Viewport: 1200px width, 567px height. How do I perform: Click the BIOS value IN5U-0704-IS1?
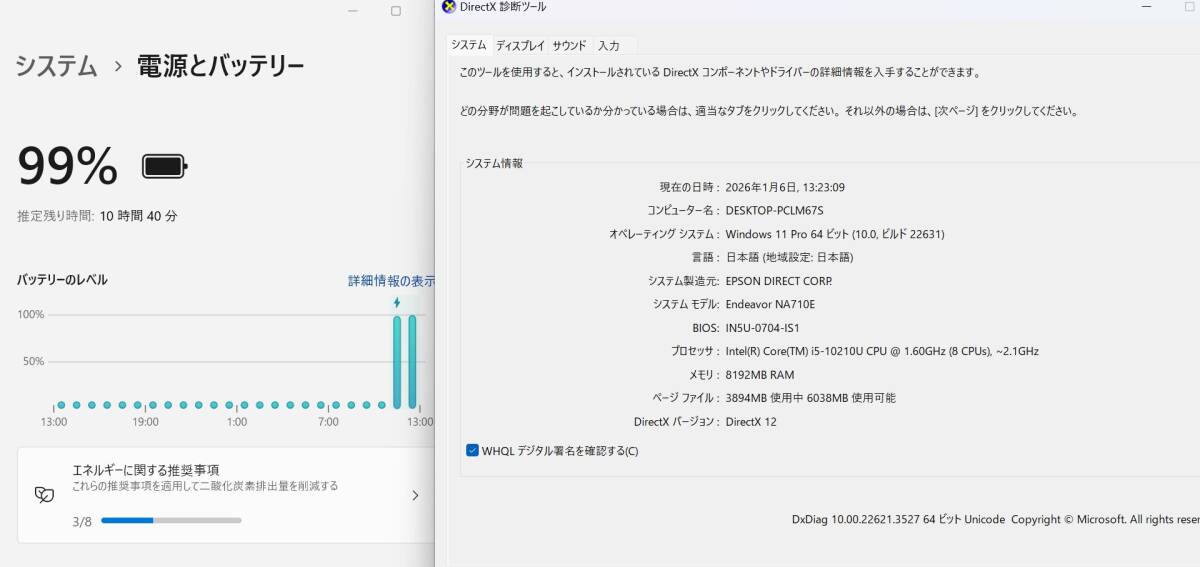762,328
